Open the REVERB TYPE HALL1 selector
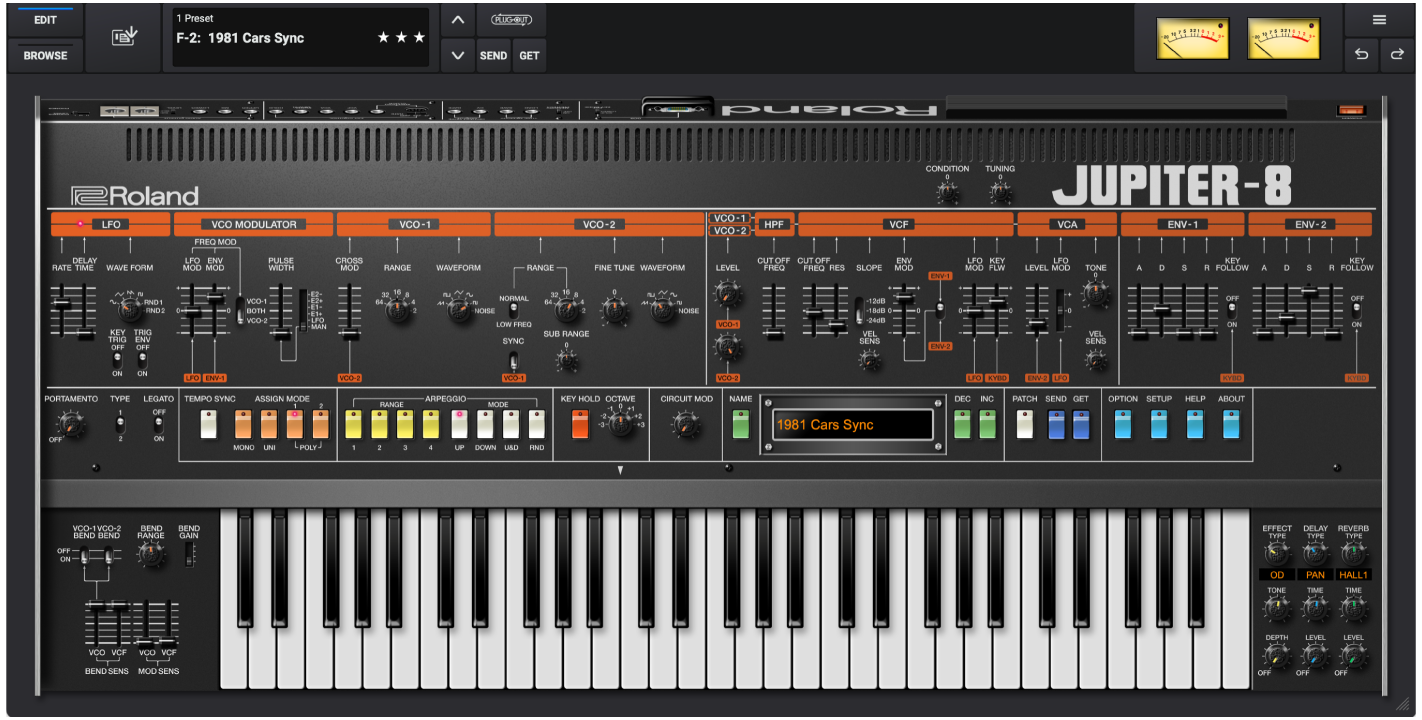The image size is (1422, 720). (1354, 575)
